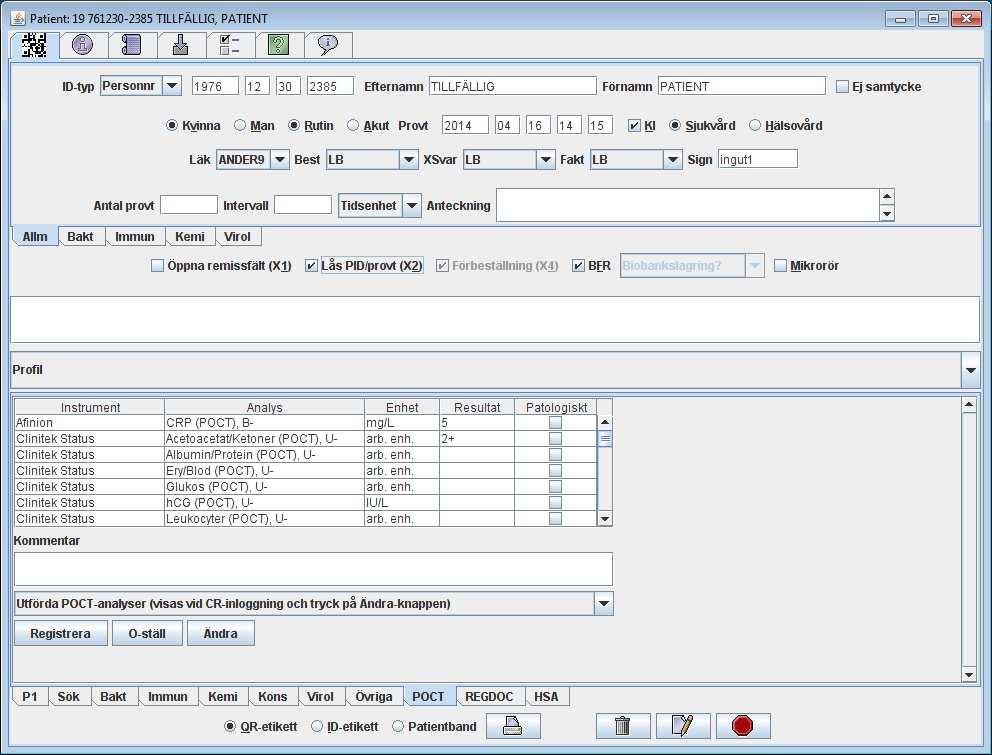The width and height of the screenshot is (992, 755).
Task: Click the hCG (POCT), U- analysis row
Action: click(x=305, y=502)
